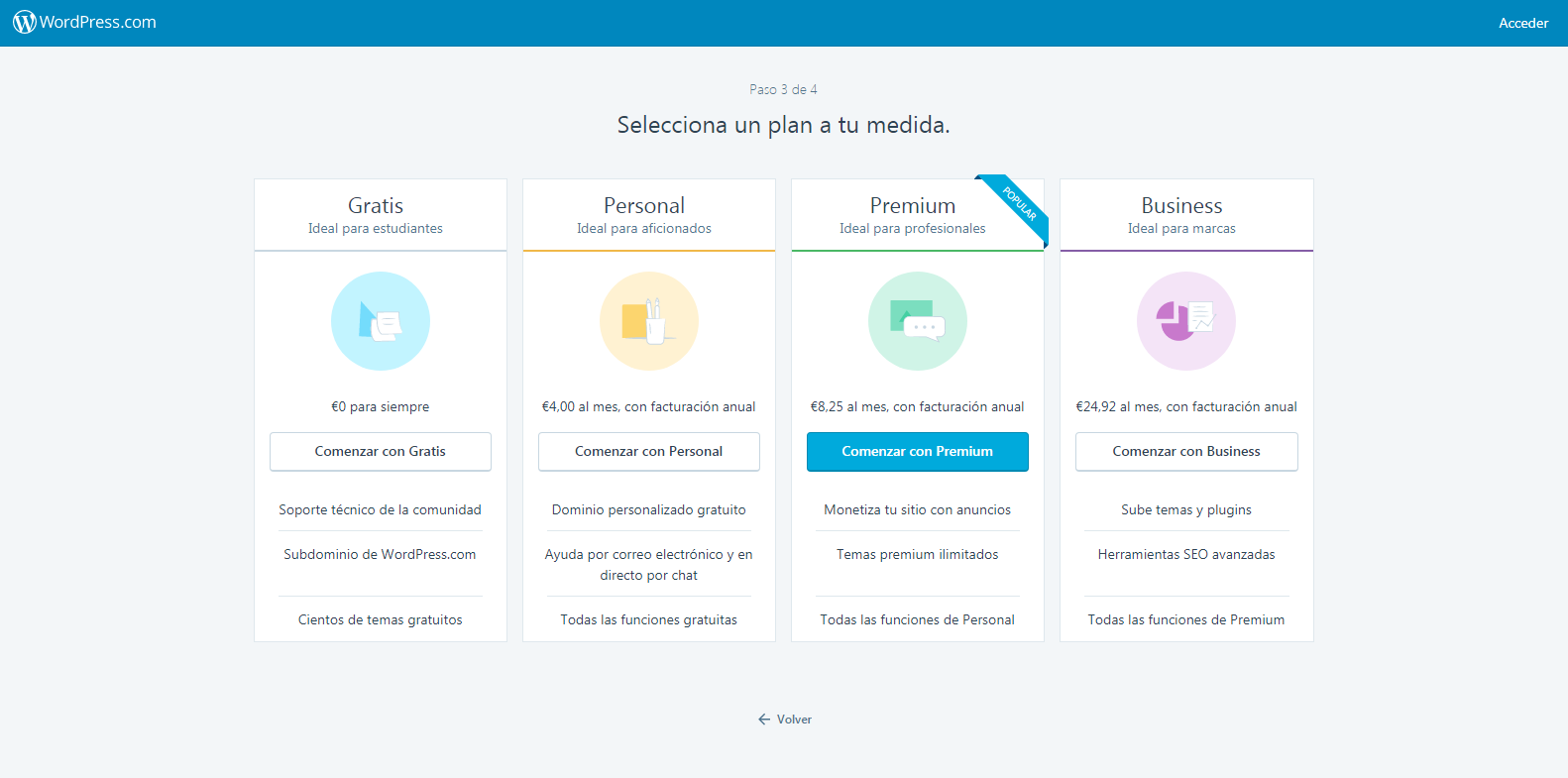The height and width of the screenshot is (778, 1568).
Task: Click 'Ideal para marcas' subtitle
Action: click(1181, 228)
